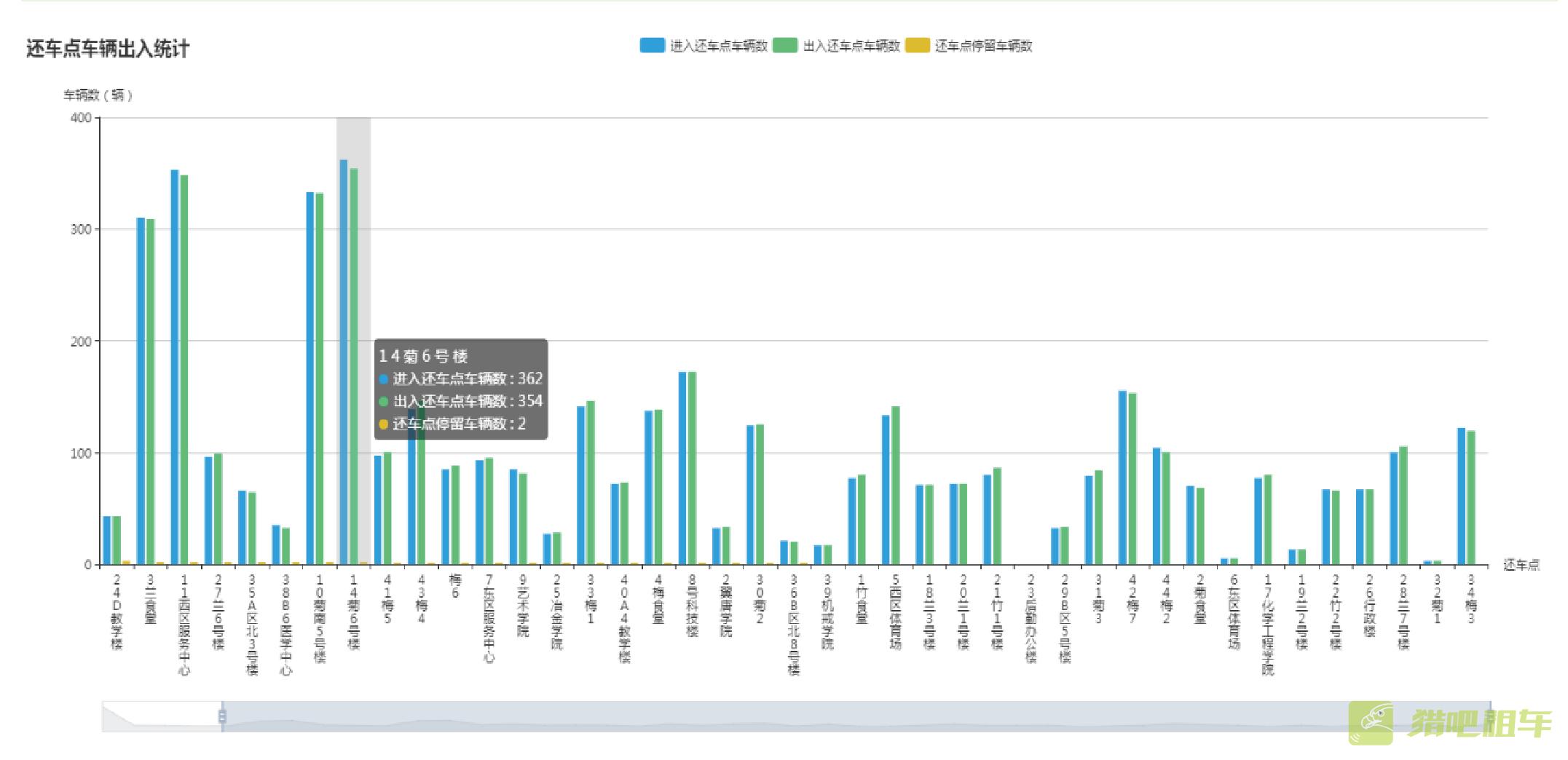
Task: Click the x-axis label 7东区服务中心
Action: 489,618
